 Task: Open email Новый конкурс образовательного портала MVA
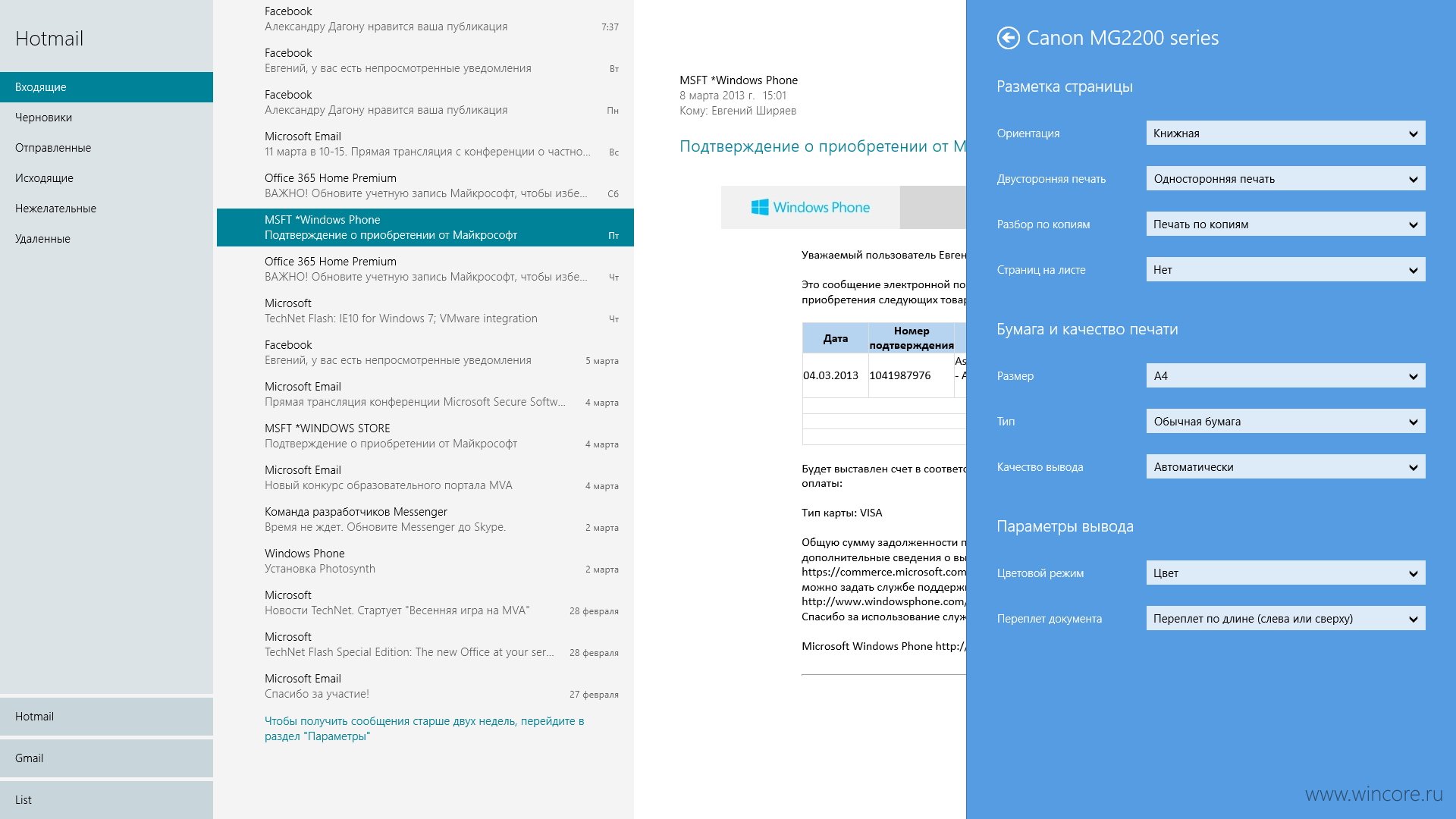click(x=425, y=478)
